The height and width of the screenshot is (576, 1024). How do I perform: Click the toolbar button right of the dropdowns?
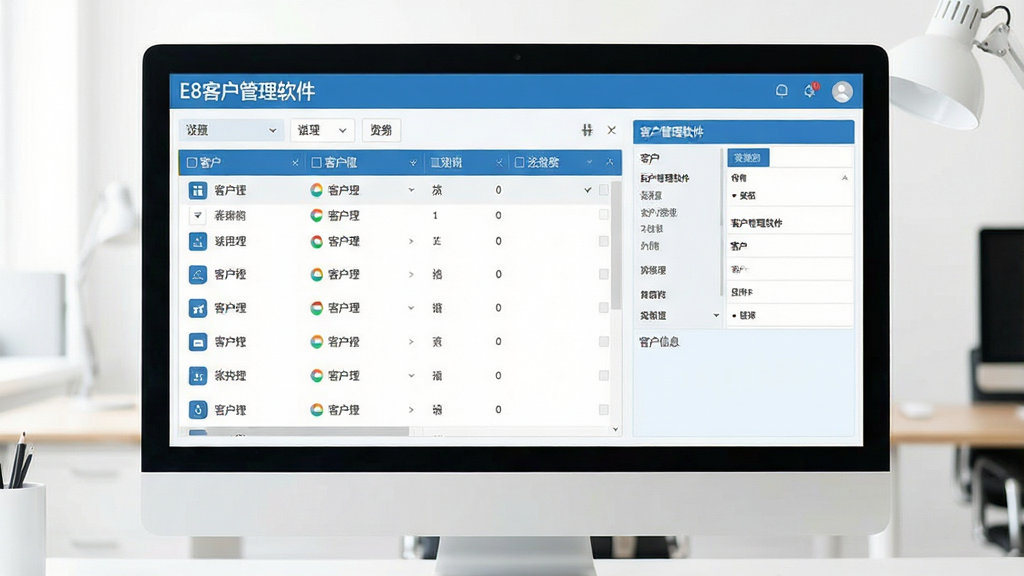(x=381, y=130)
